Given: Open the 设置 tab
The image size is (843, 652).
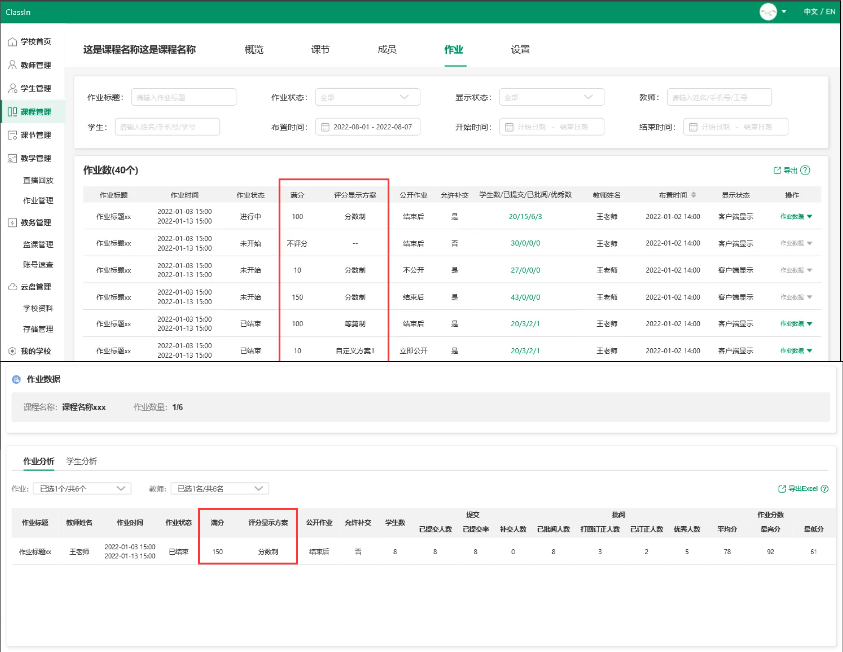Looking at the screenshot, I should (x=520, y=49).
